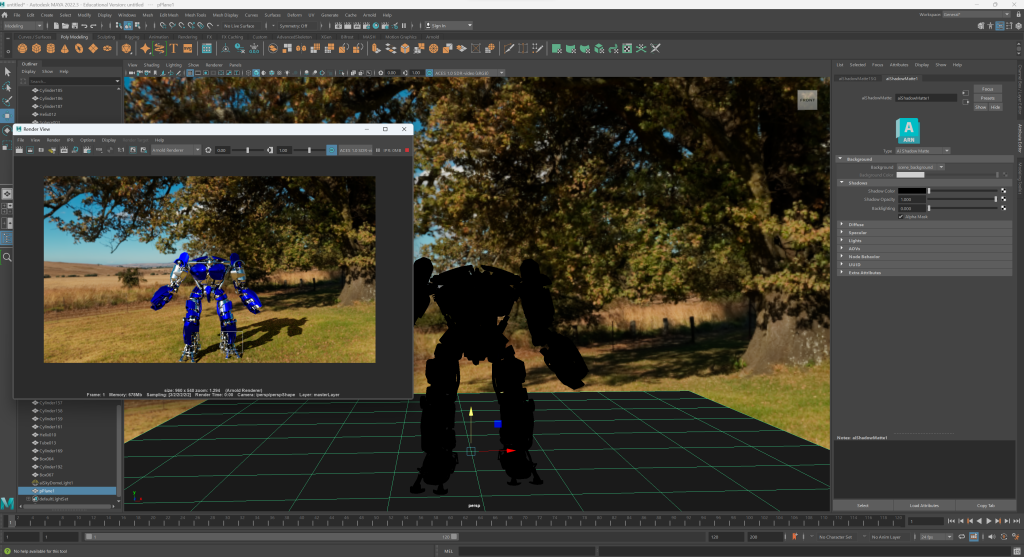
Task: Click the Shadow Opacity slider
Action: (x=963, y=199)
